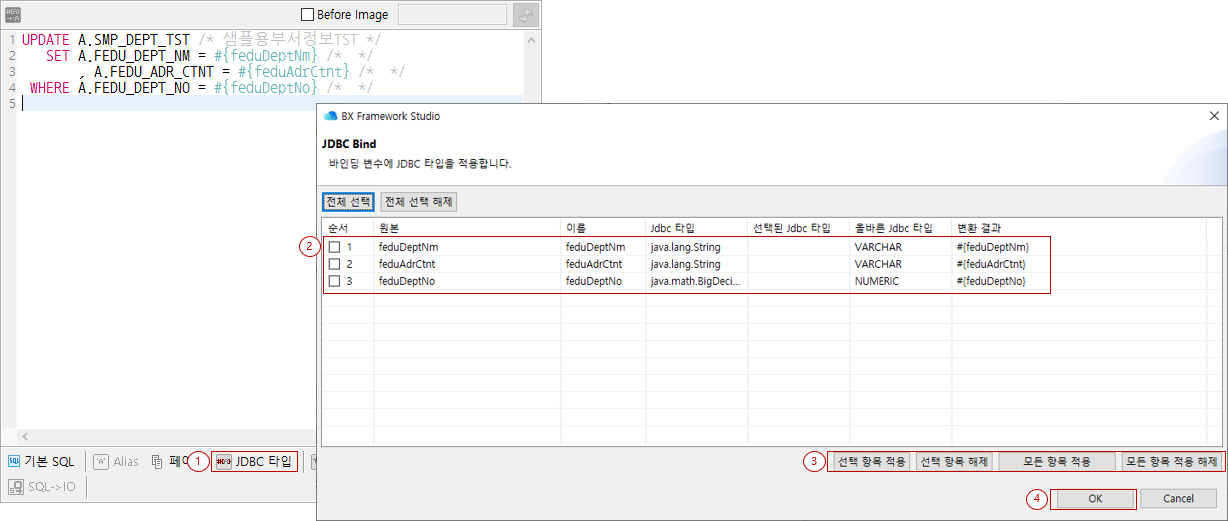Click the paging (페이) copy icon
This screenshot has width=1228, height=521.
pos(157,461)
